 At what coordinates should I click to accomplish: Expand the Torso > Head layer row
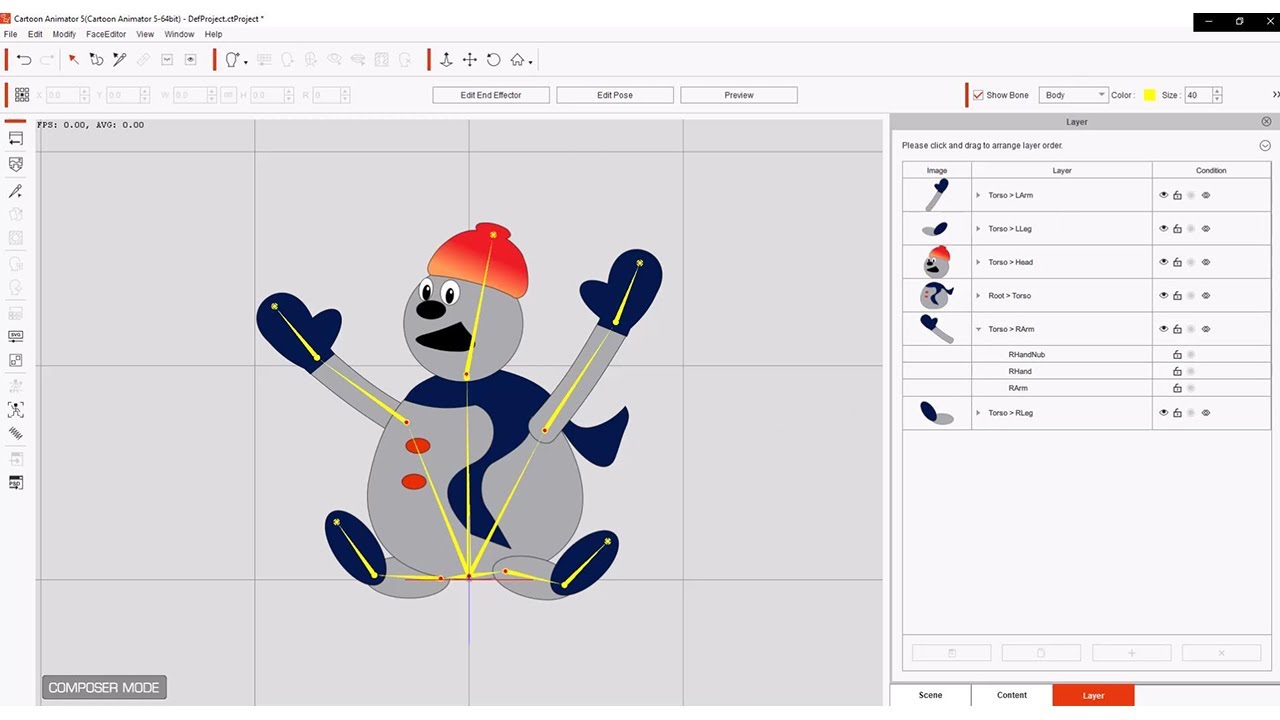click(978, 262)
